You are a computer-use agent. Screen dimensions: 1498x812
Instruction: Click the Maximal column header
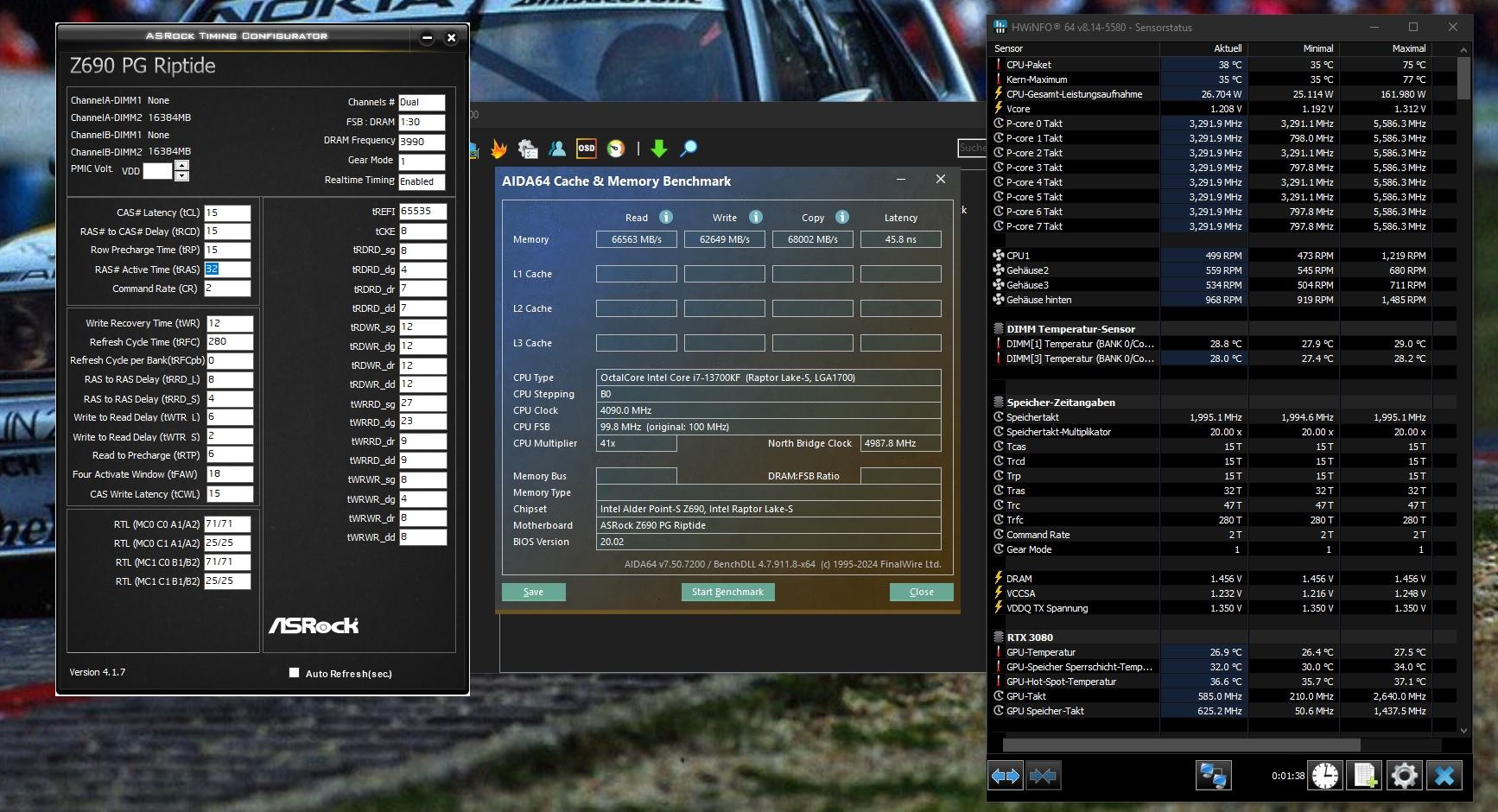(x=1386, y=48)
